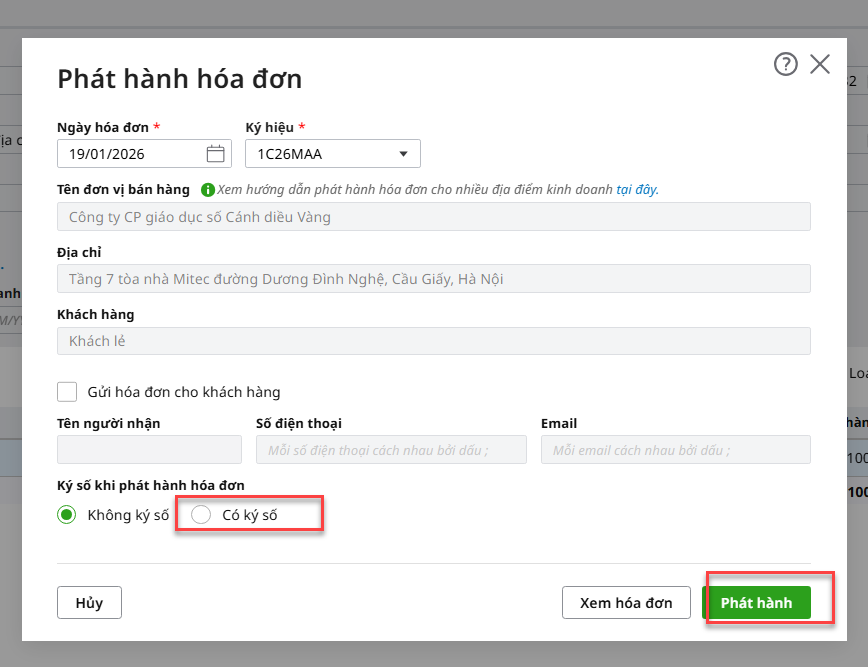This screenshot has width=868, height=667.
Task: Click into the Email input field
Action: tap(675, 450)
